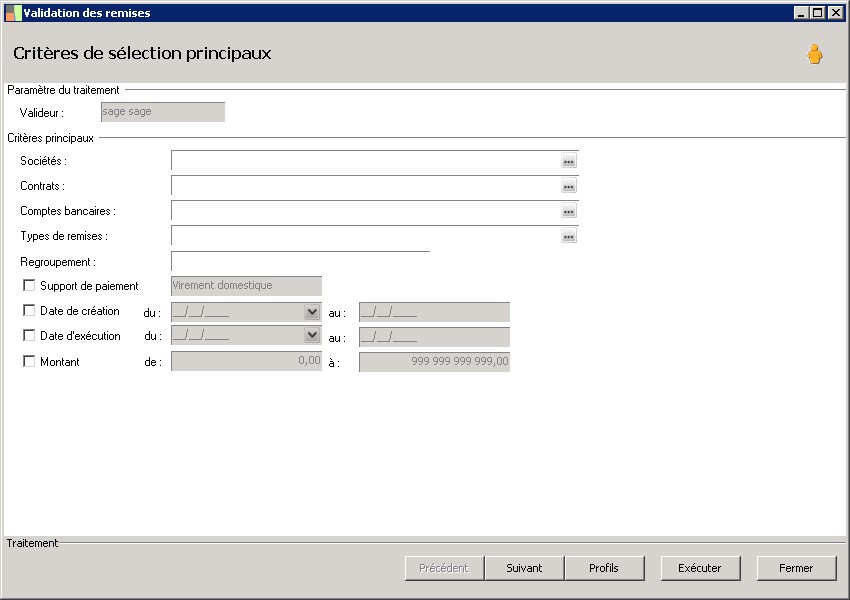Open the Contrats browse ellipsis button
This screenshot has height=600, width=850.
[568, 186]
